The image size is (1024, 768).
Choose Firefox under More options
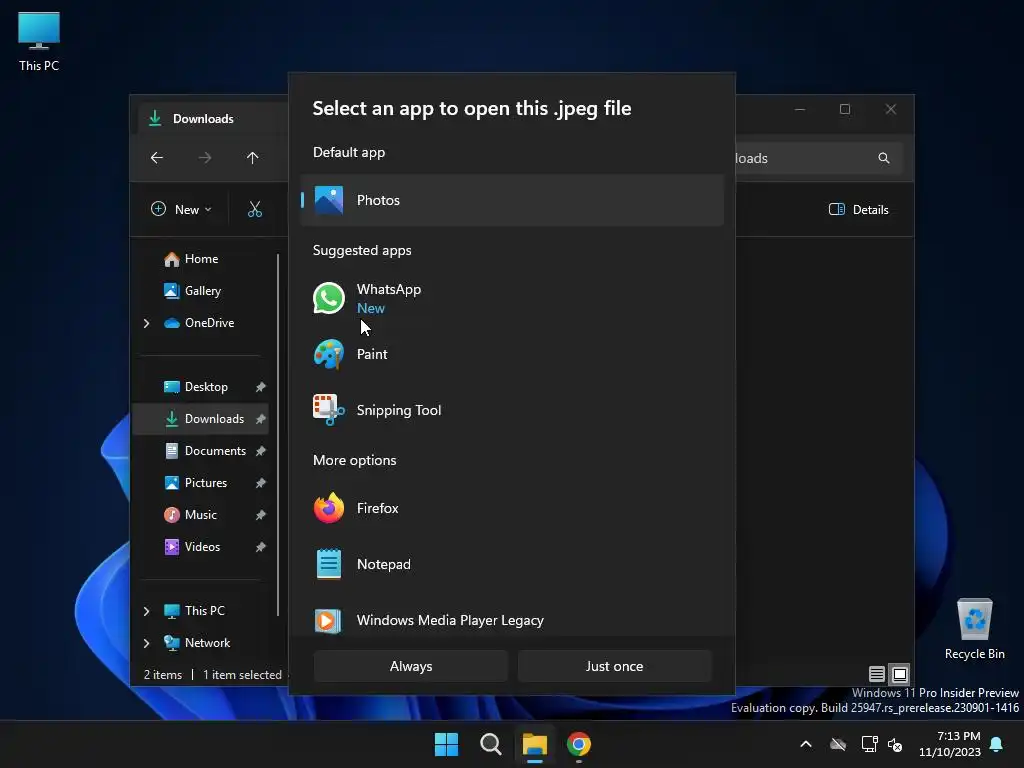point(512,508)
